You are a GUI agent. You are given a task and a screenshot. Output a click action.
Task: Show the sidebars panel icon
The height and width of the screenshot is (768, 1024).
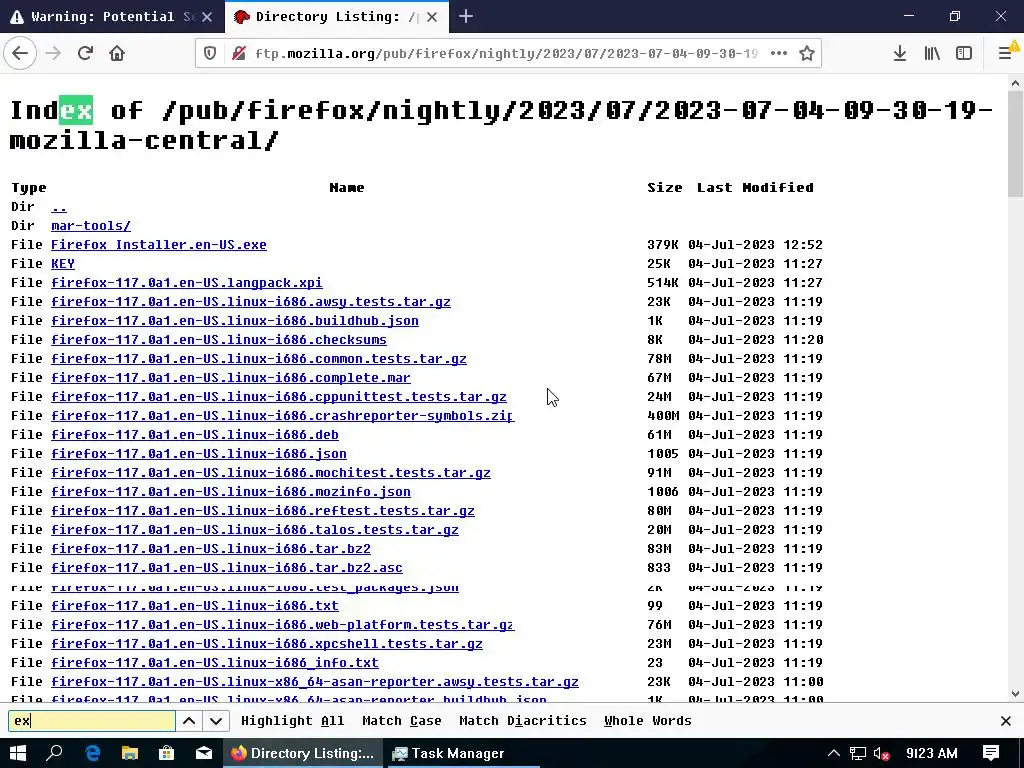click(964, 53)
